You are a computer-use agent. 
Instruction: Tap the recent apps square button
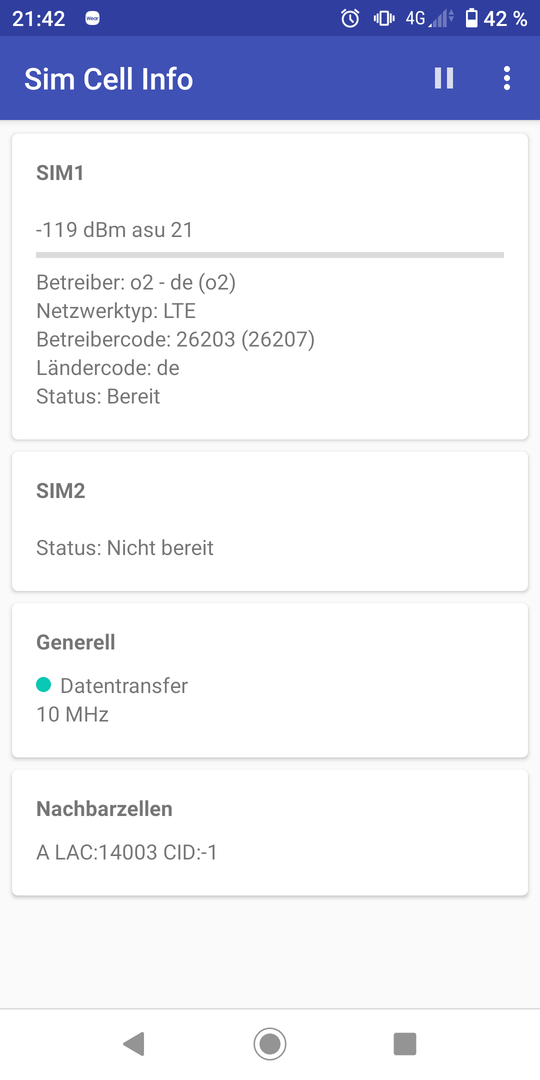tap(405, 1044)
